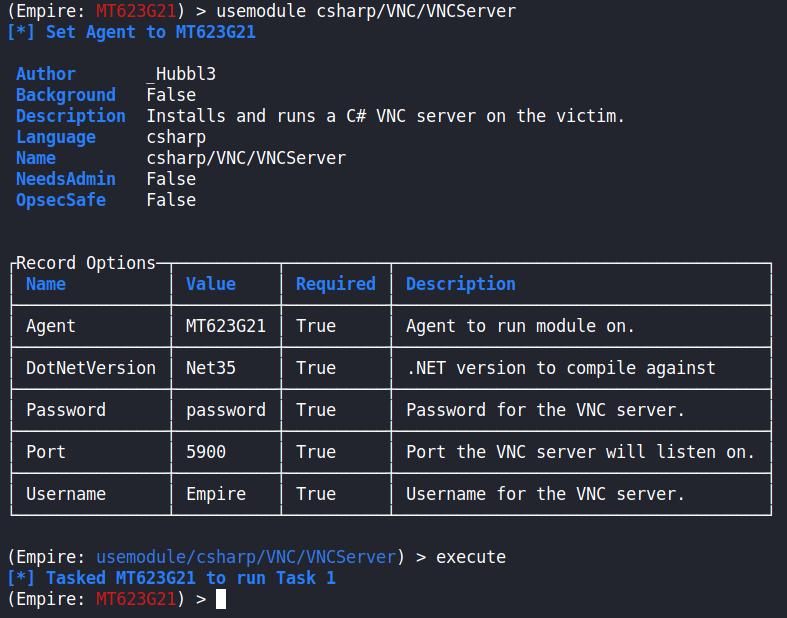Click the 'password' value cell
Image resolution: width=787 pixels, height=618 pixels.
tap(226, 410)
